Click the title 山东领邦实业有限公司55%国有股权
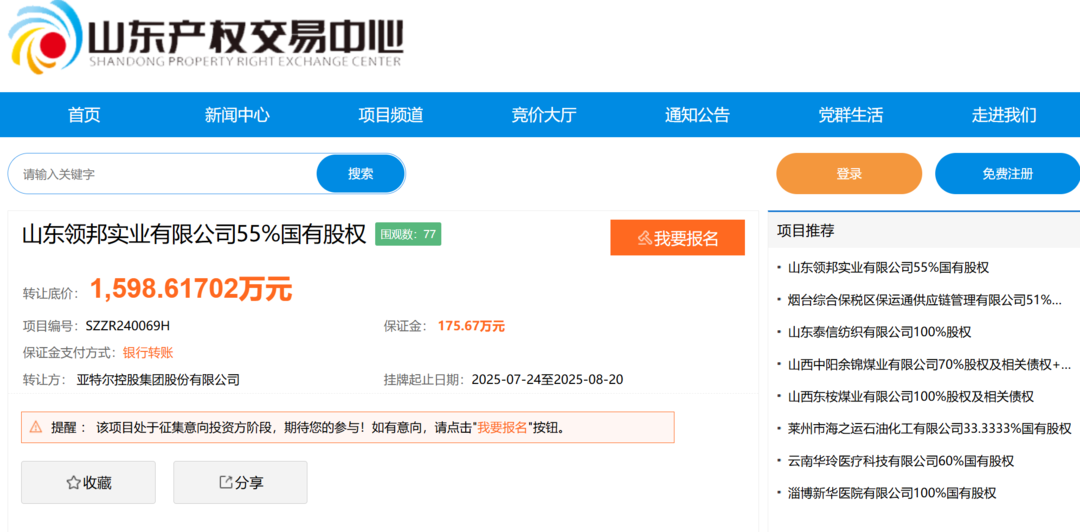The height and width of the screenshot is (532, 1080). coord(194,234)
